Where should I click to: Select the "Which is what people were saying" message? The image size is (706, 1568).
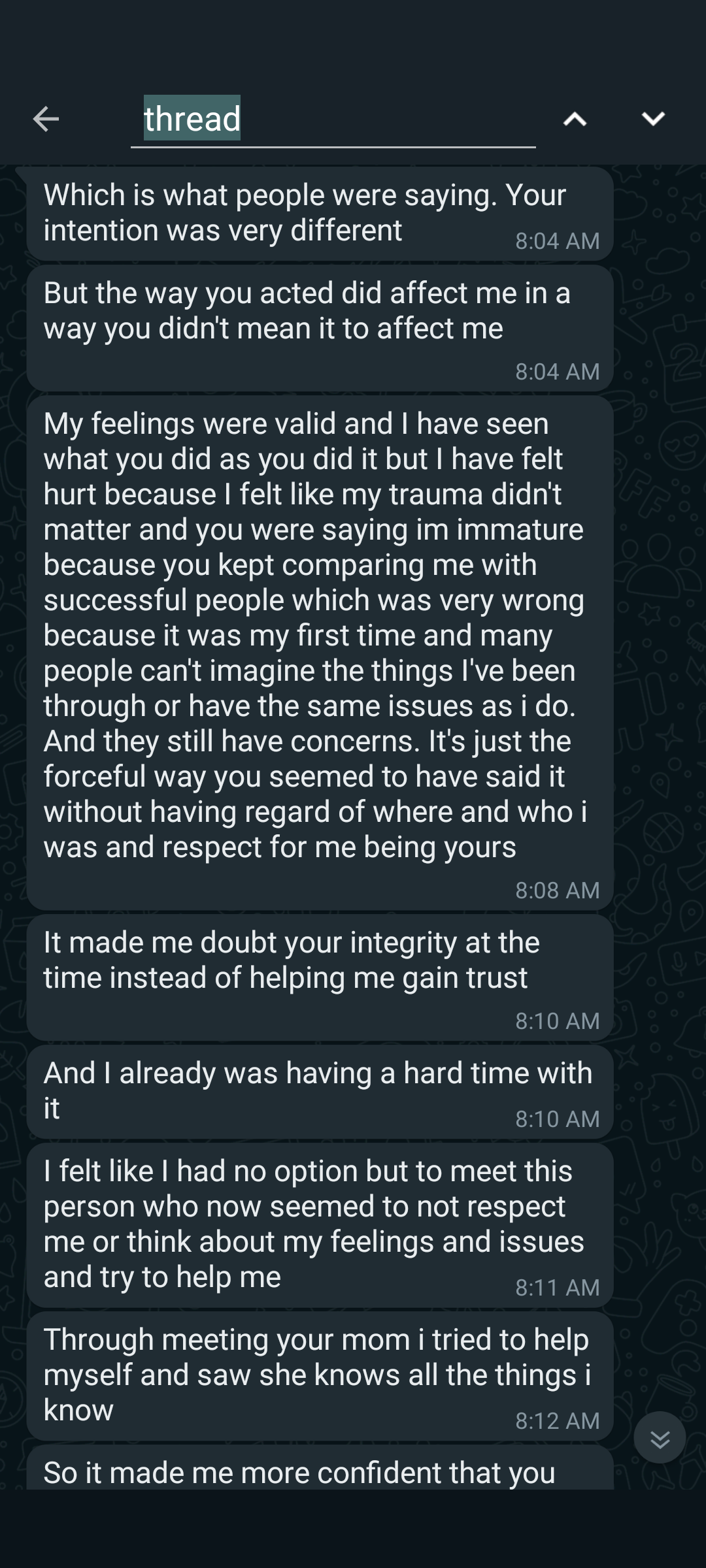coord(305,213)
